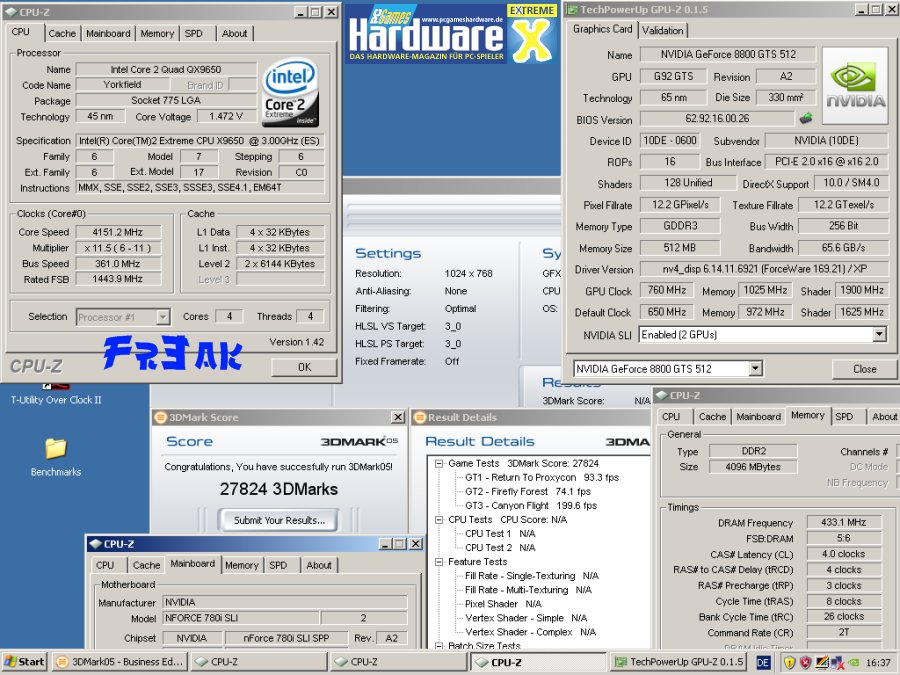Select GT1 - Return To Proxycon result row

[x=542, y=478]
